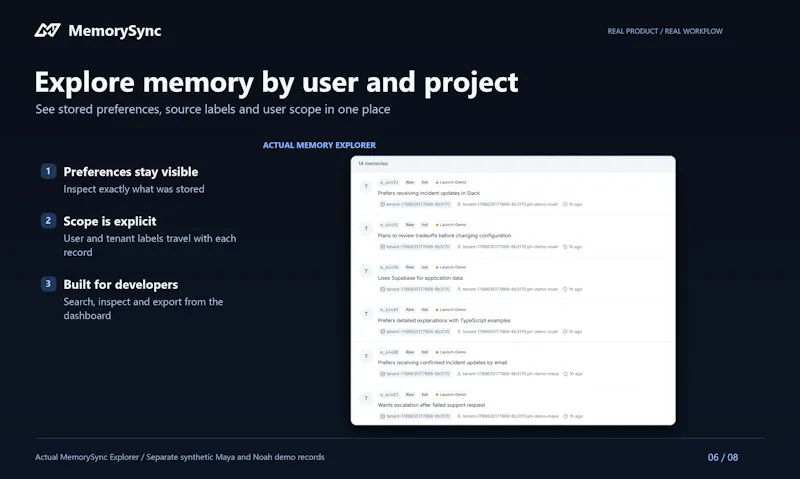The width and height of the screenshot is (800, 479).
Task: Click footer note 'Actual MemorySync Explorer' caption
Action: click(180, 457)
